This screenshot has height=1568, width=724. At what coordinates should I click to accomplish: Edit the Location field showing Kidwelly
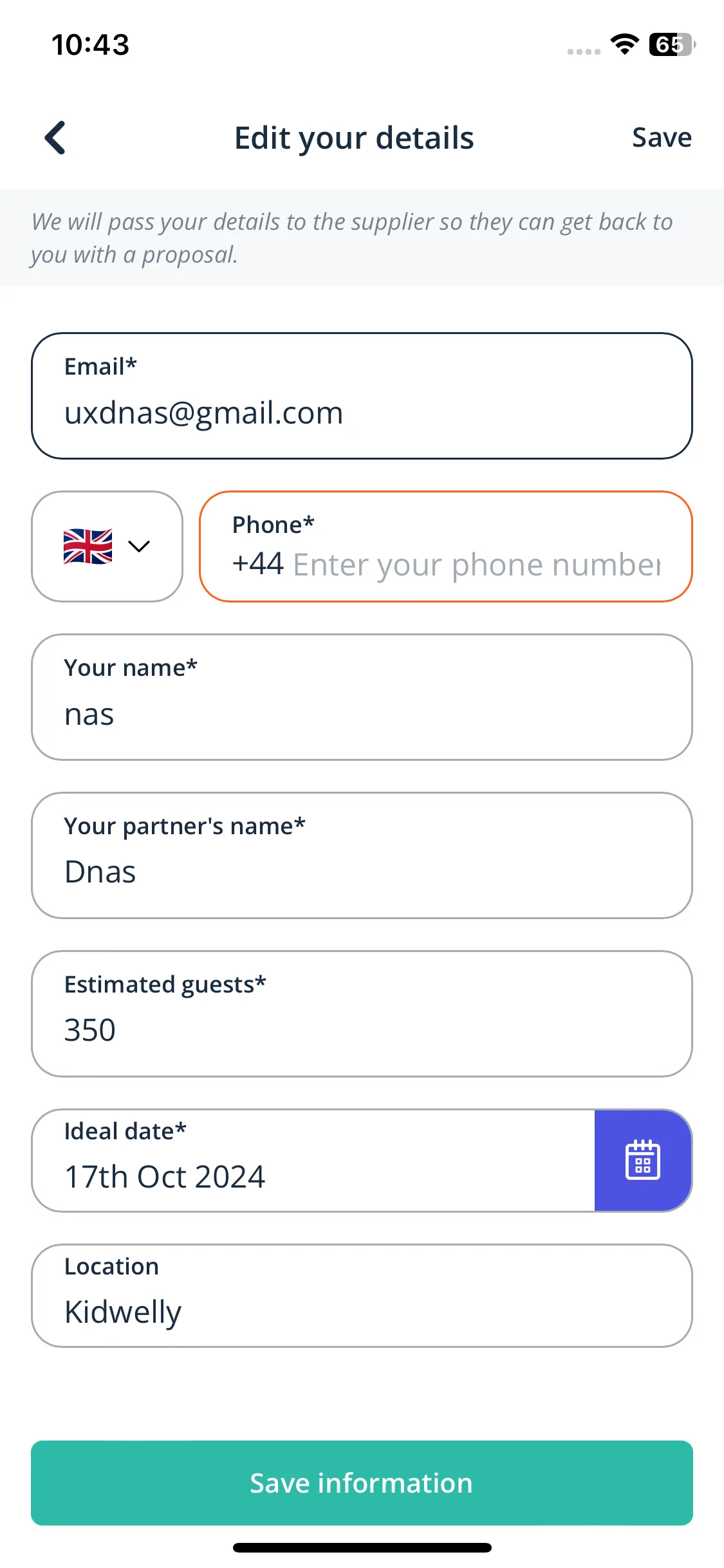pos(362,1295)
